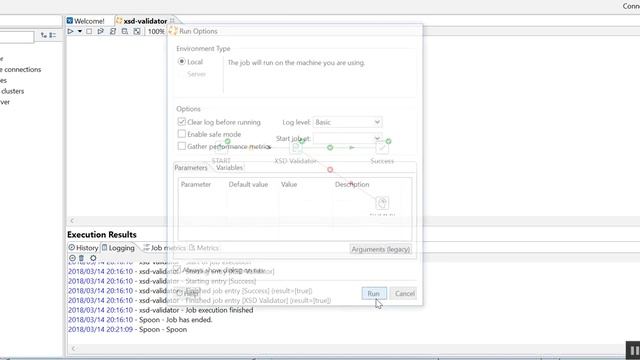Select the clusters item in sidebar tree
This screenshot has width=640, height=360.
coord(12,91)
